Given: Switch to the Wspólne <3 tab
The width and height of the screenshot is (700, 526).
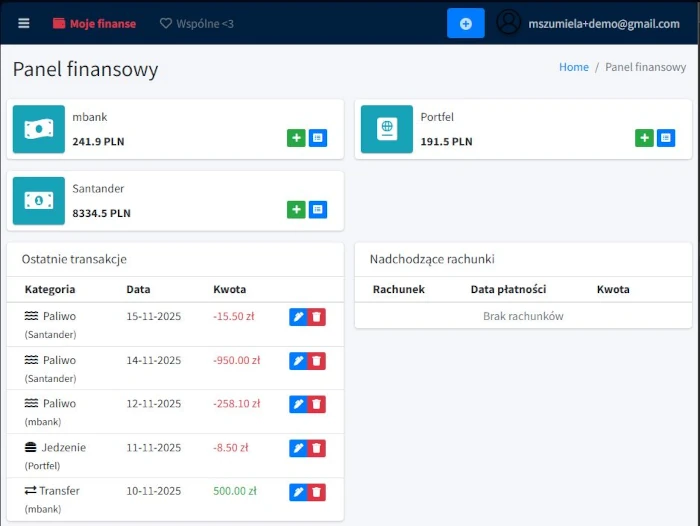Looking at the screenshot, I should (x=197, y=23).
